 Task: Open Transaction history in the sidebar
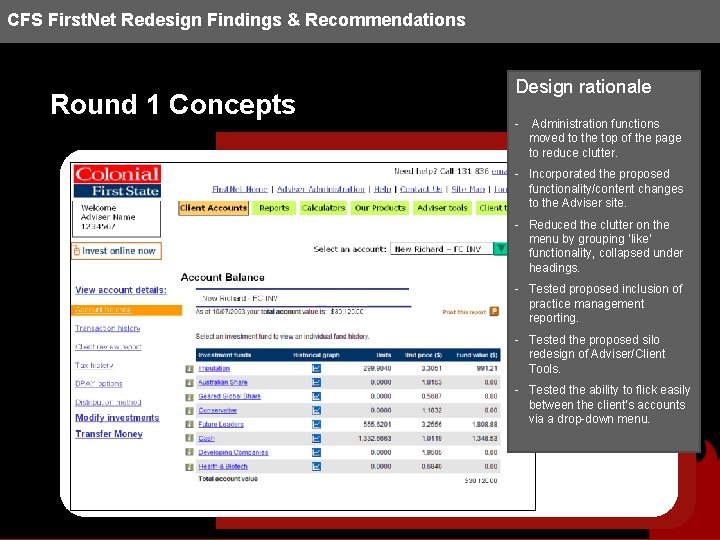point(107,328)
